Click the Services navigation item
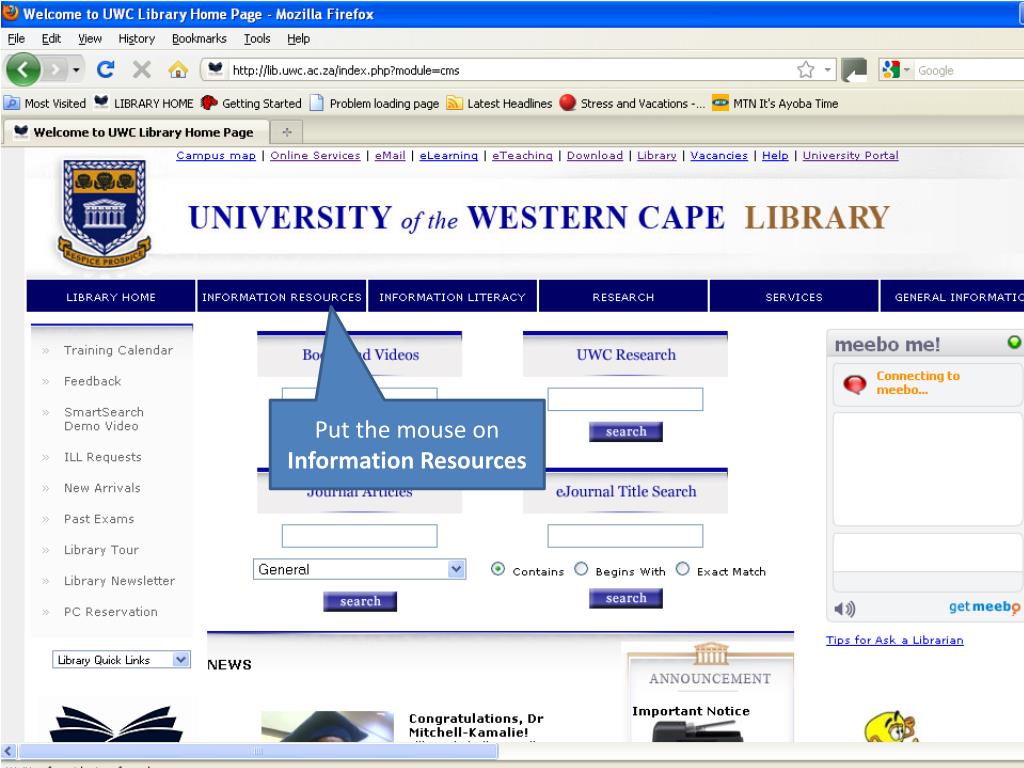Viewport: 1024px width, 768px height. pyautogui.click(x=793, y=296)
